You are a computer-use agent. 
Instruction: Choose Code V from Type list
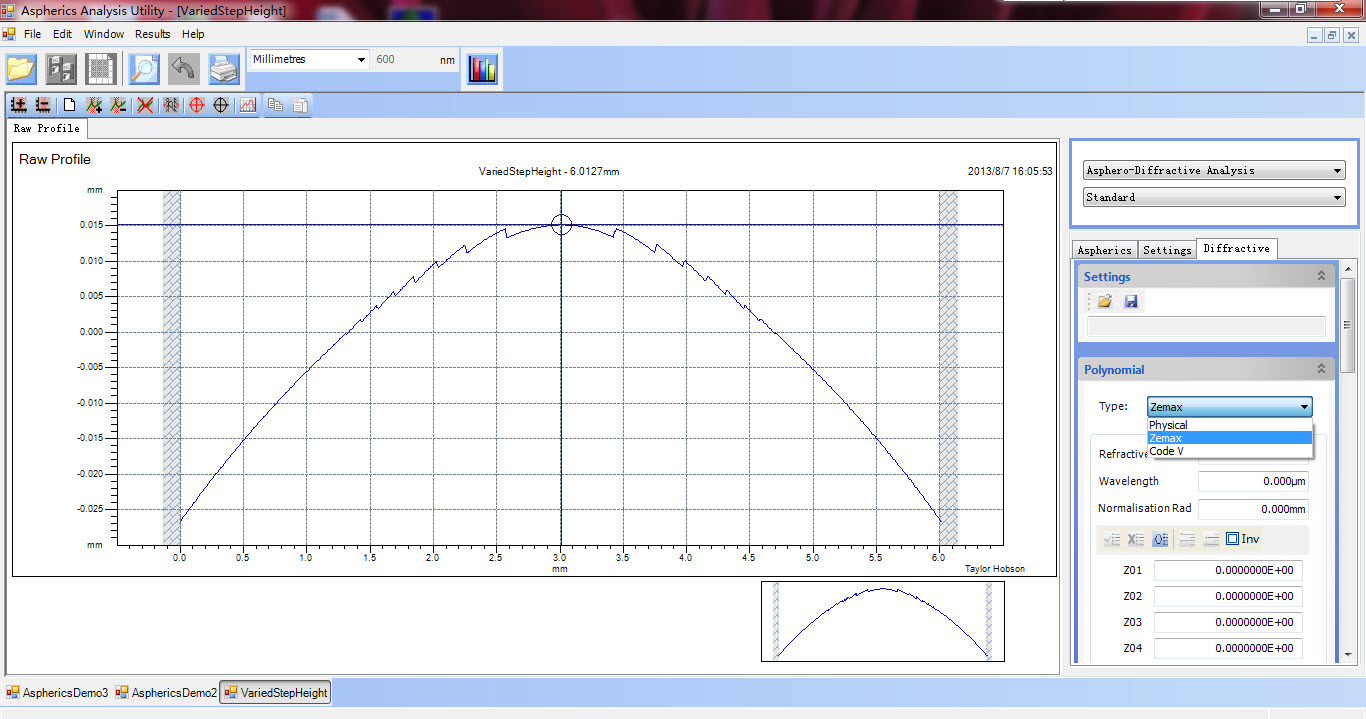click(1229, 451)
